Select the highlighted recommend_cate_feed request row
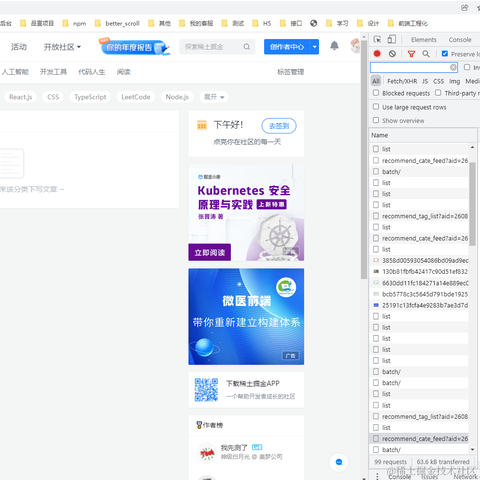 419,438
